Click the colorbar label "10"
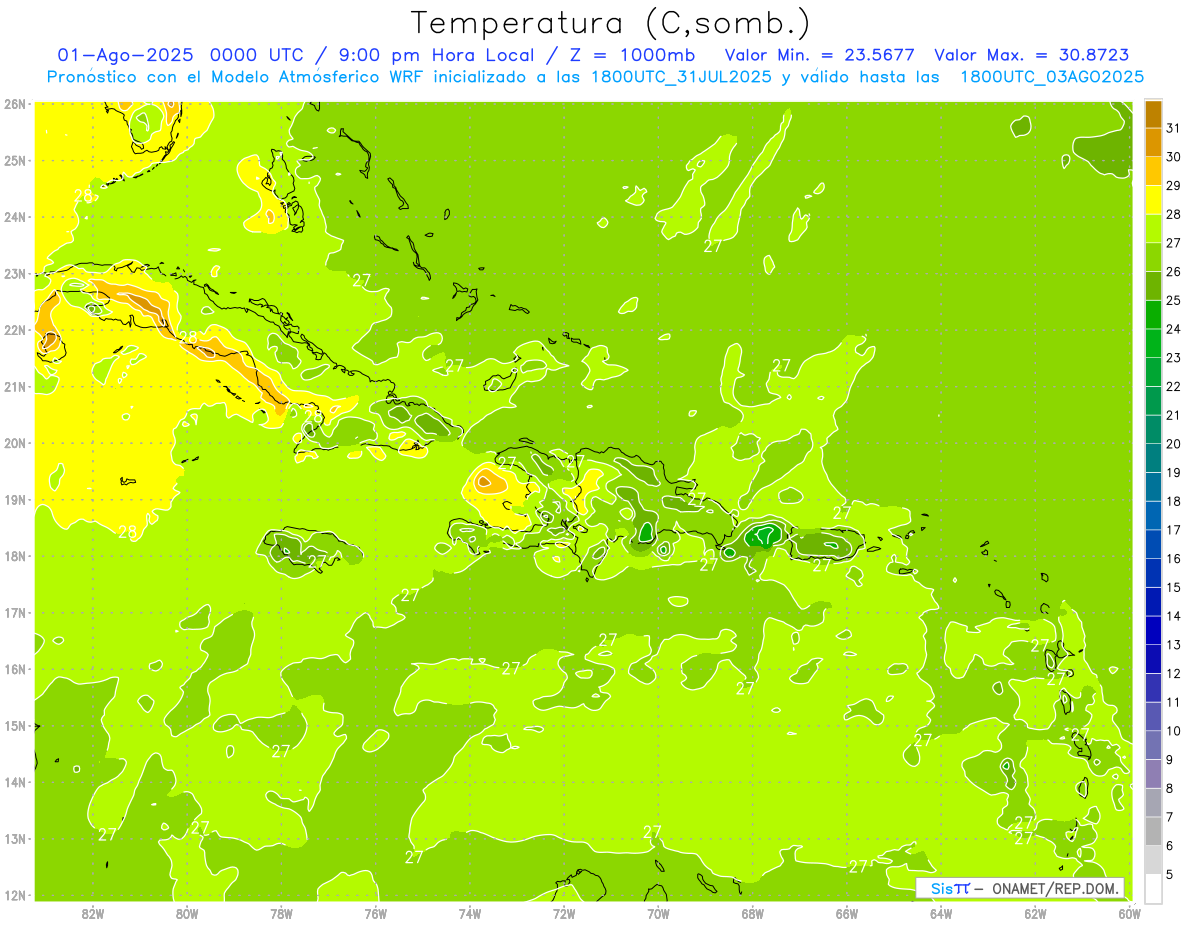The width and height of the screenshot is (1200, 927). pos(1174,731)
